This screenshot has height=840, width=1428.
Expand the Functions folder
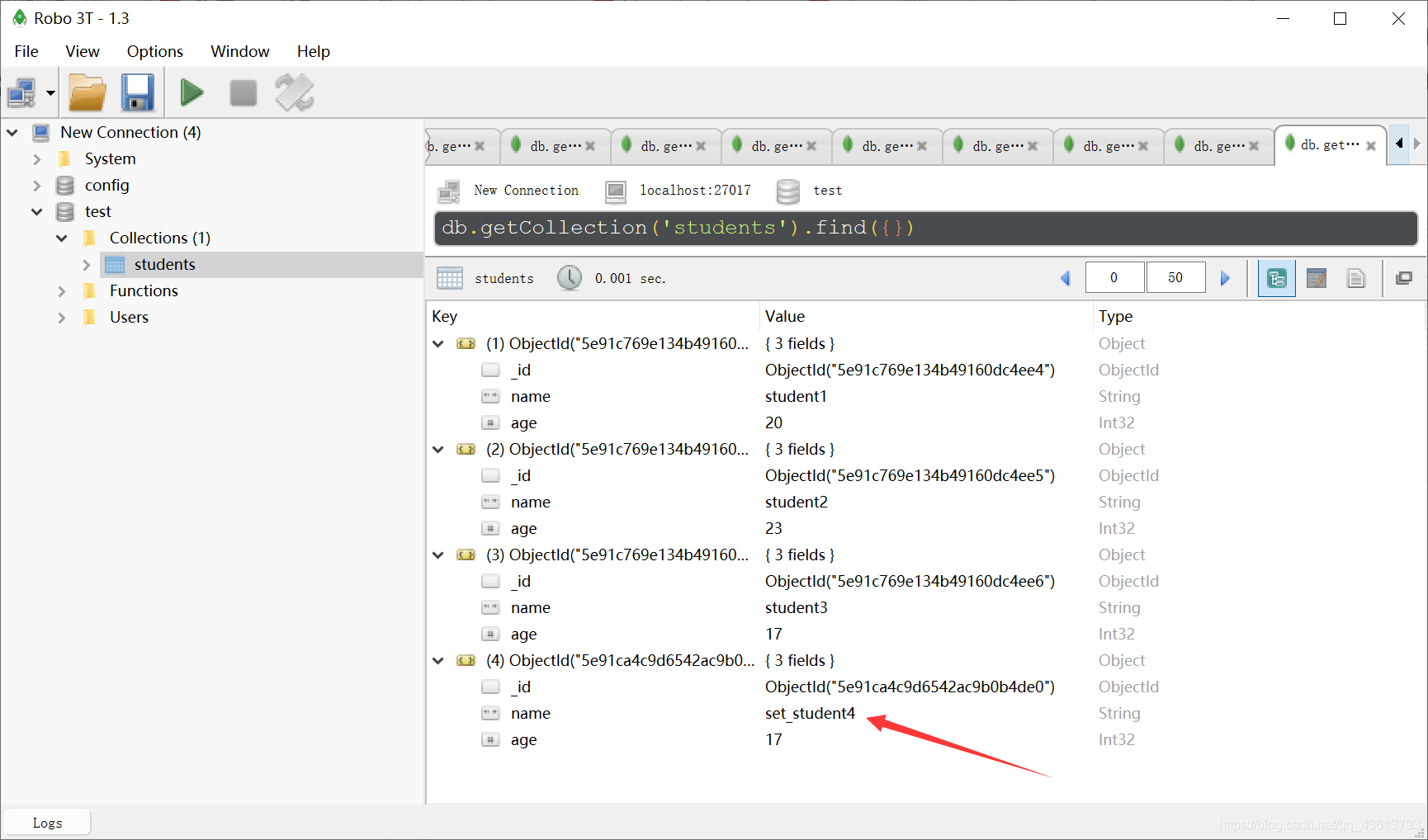61,290
